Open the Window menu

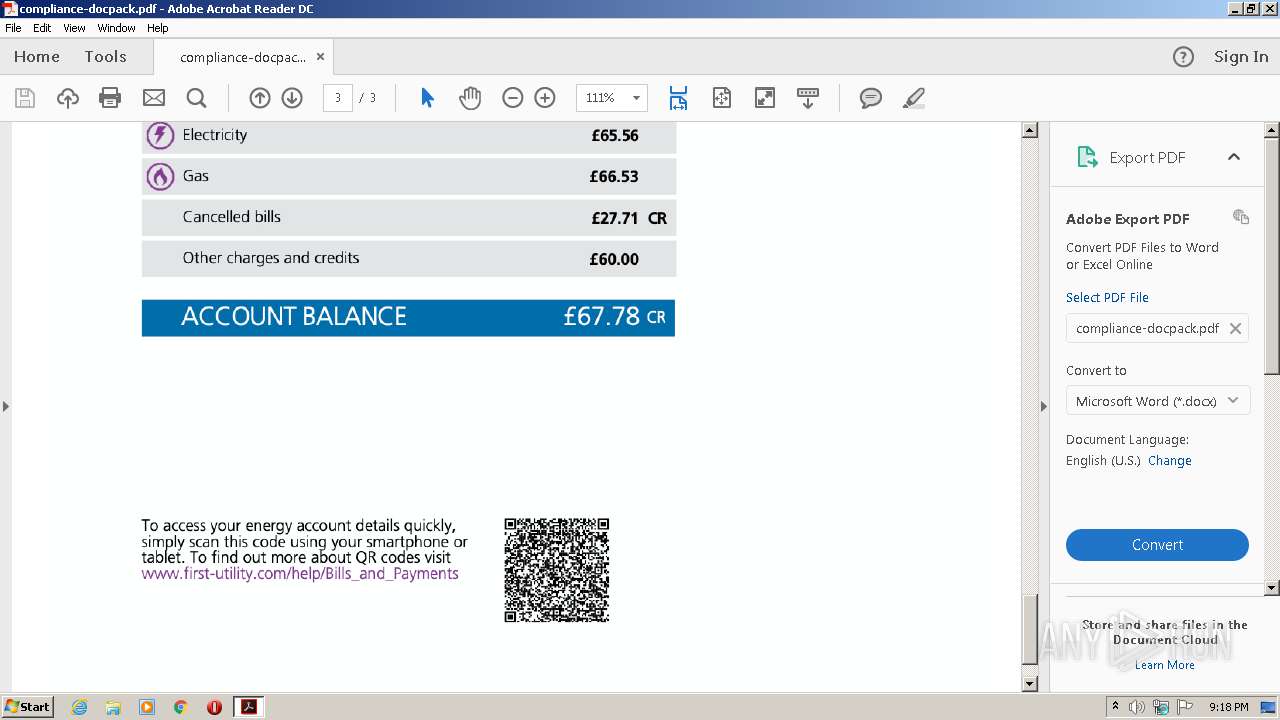pyautogui.click(x=116, y=28)
